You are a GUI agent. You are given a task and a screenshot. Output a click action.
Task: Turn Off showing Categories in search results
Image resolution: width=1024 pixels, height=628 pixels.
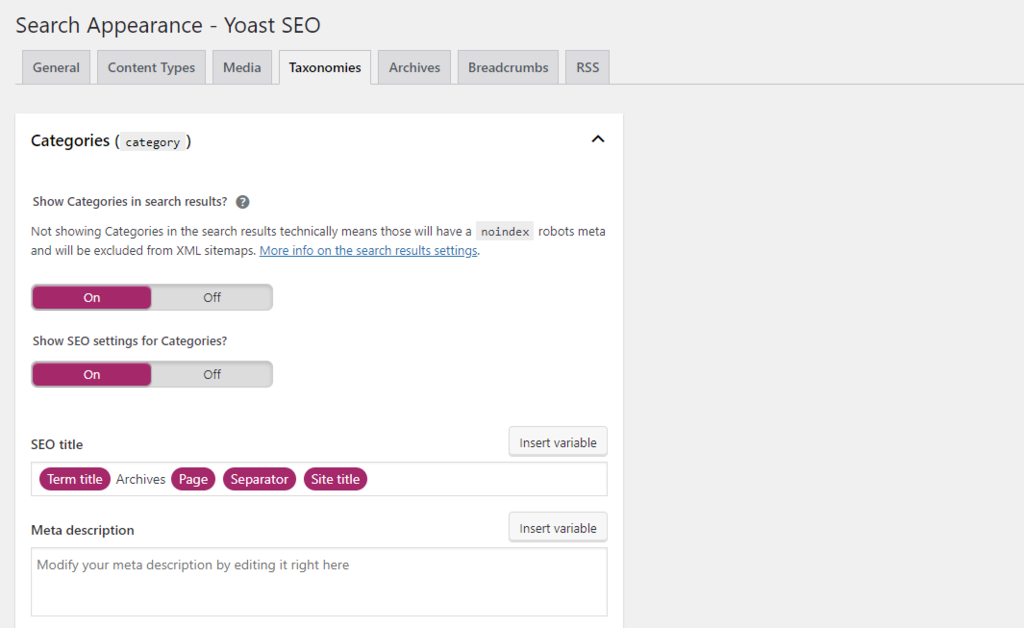(211, 297)
